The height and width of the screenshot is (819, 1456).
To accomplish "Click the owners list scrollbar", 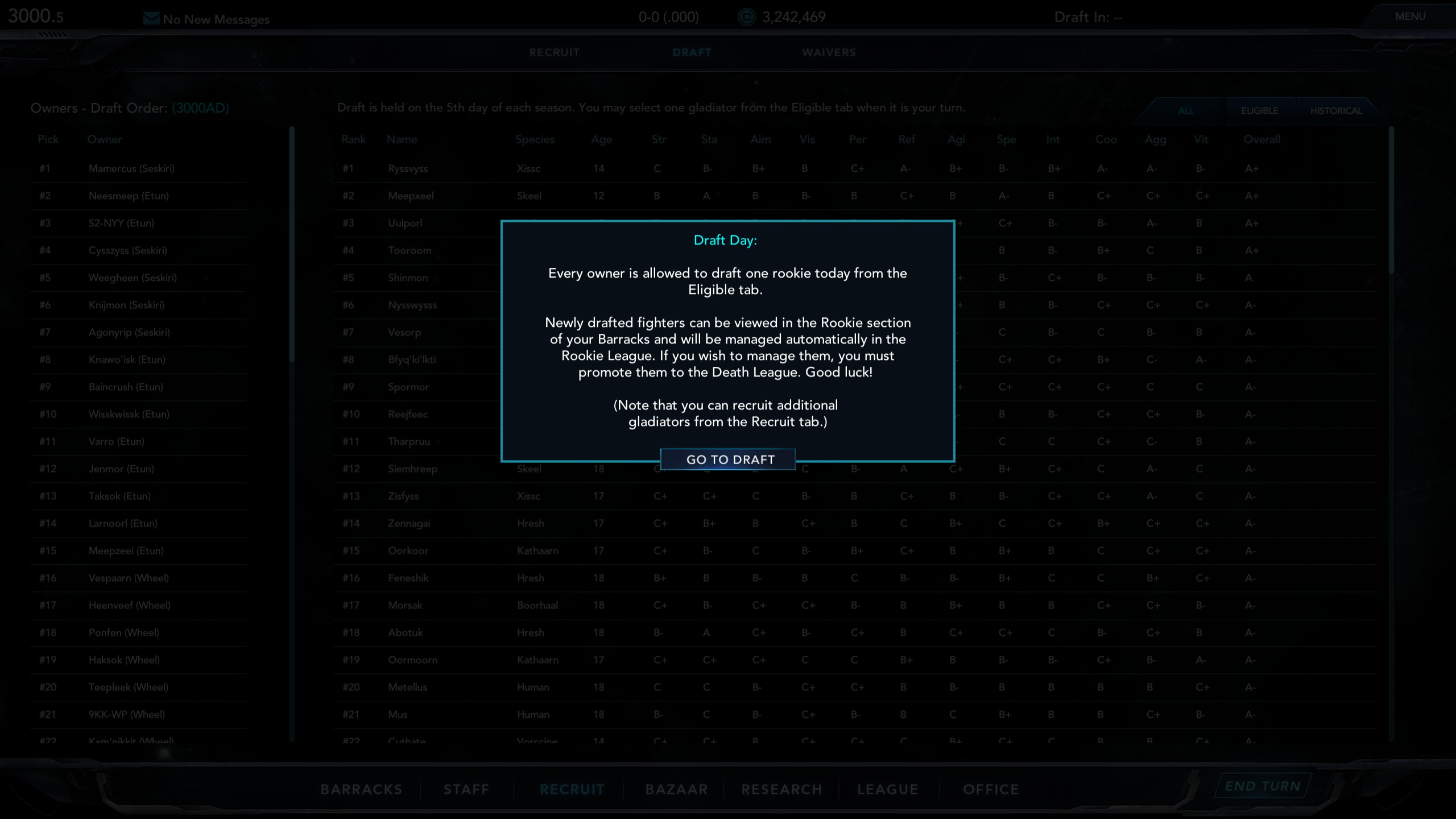I will point(292,245).
